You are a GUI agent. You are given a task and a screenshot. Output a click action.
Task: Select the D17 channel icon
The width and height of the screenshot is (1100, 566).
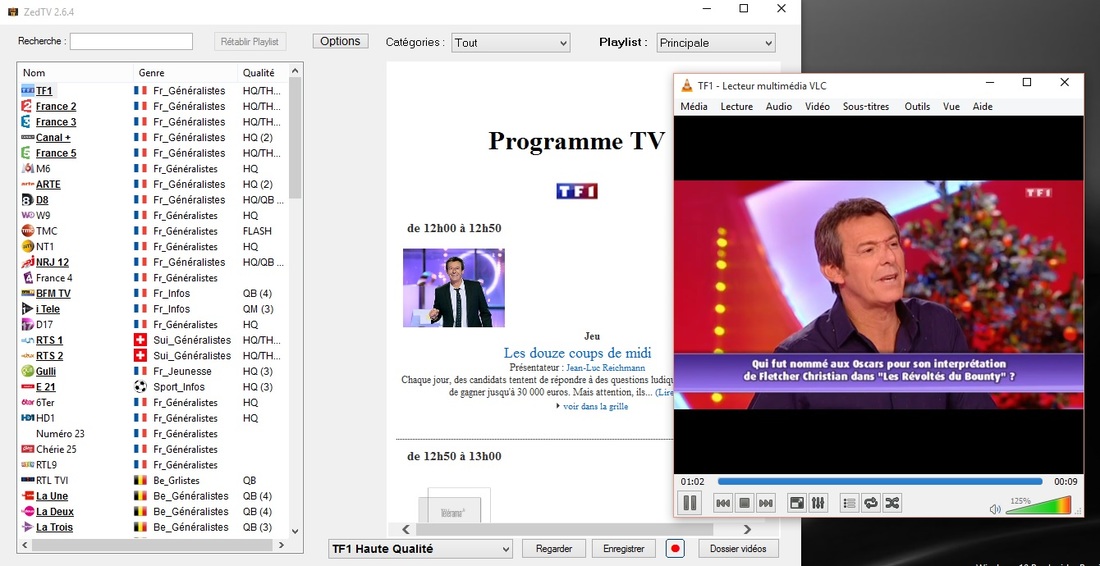27,324
